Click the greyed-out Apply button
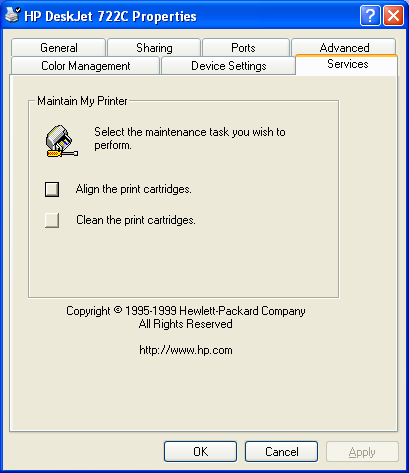 tap(362, 452)
